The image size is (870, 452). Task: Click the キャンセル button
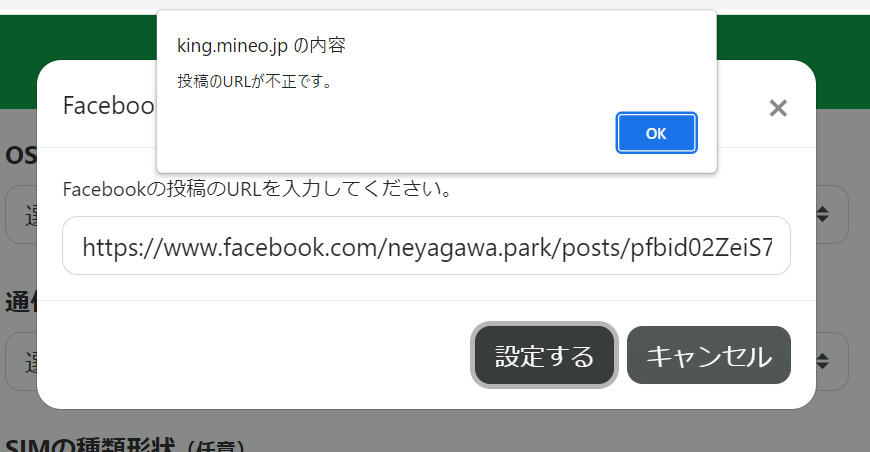[709, 355]
